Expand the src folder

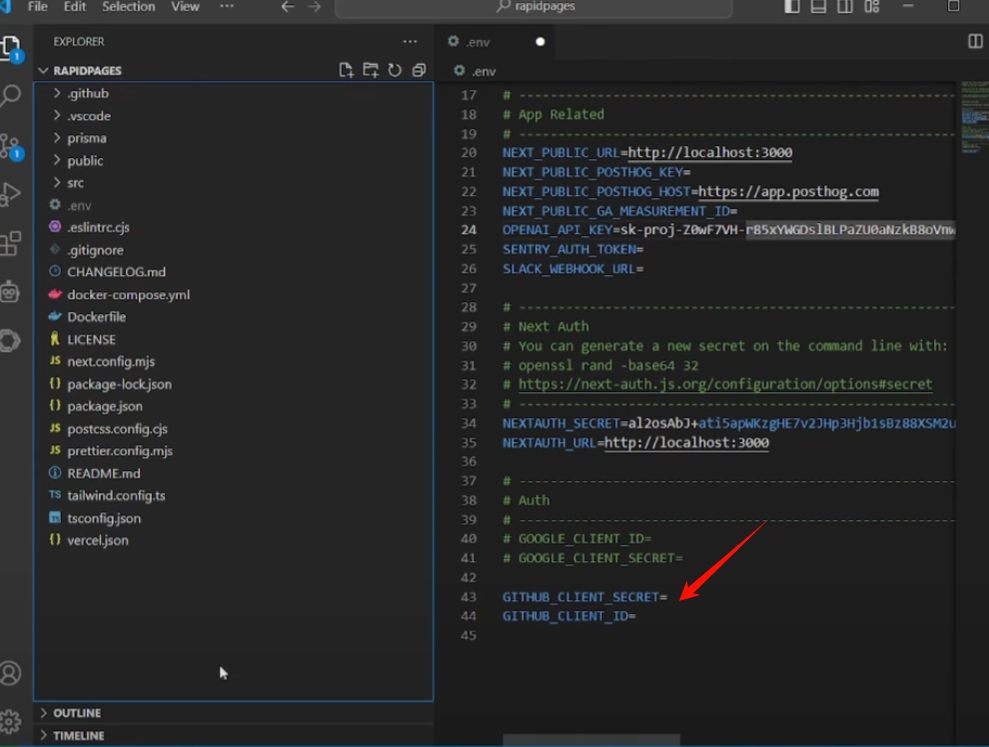[75, 183]
